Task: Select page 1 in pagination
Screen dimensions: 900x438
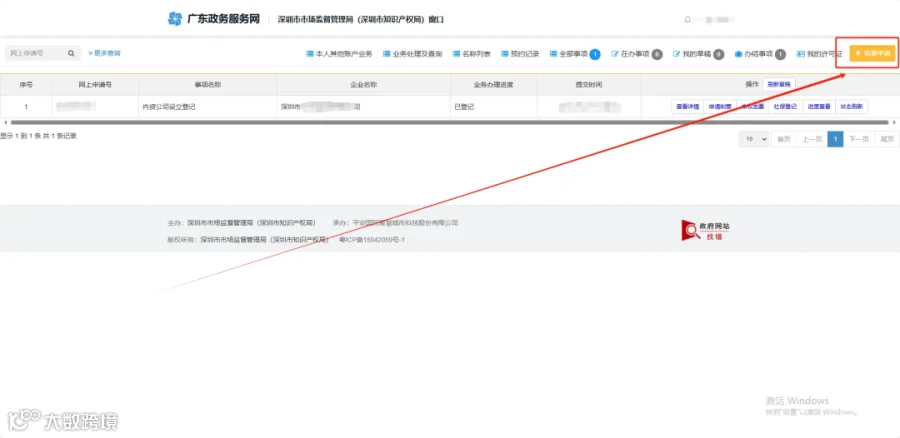Action: pyautogui.click(x=835, y=139)
